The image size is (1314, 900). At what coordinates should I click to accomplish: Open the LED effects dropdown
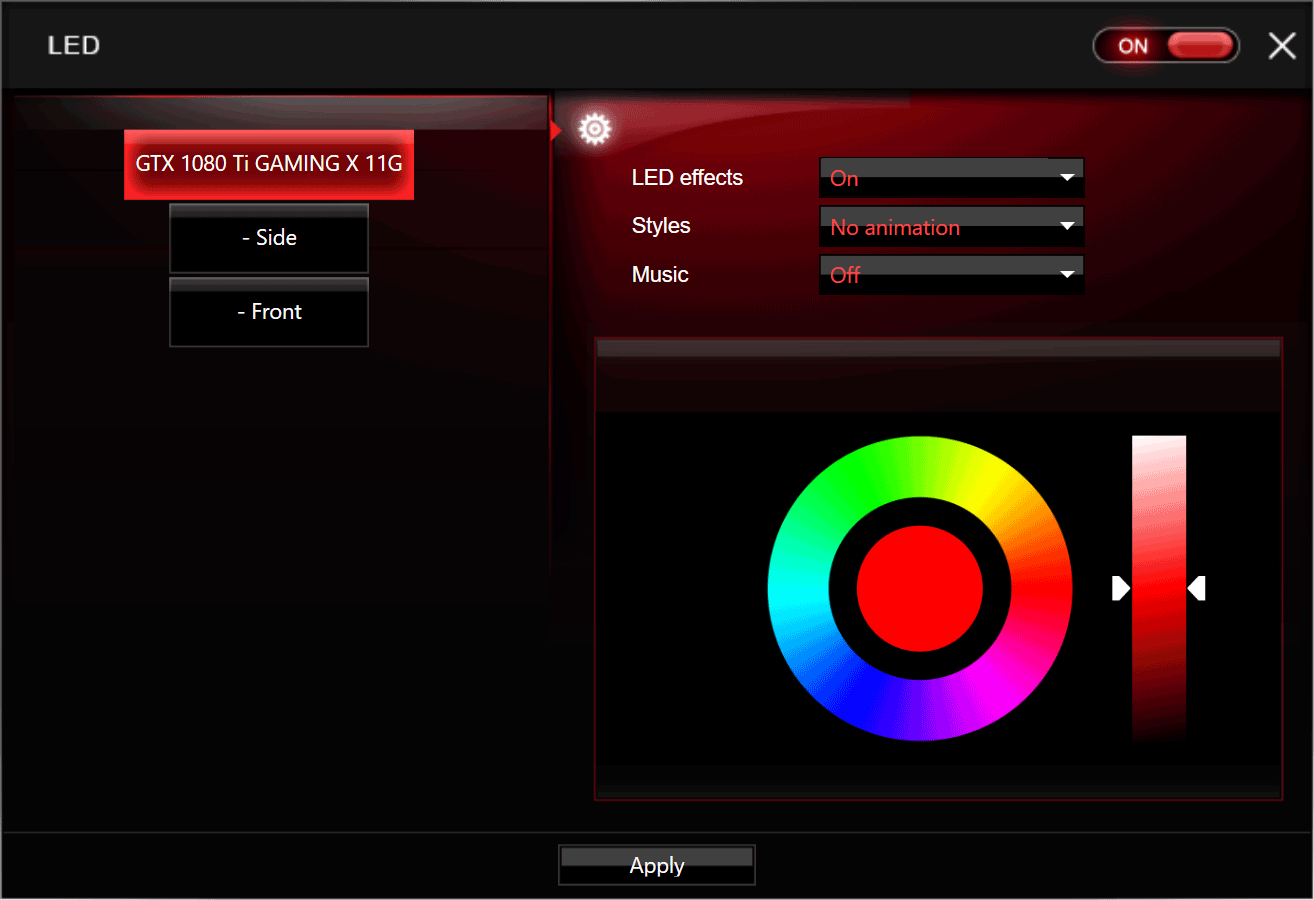(952, 178)
